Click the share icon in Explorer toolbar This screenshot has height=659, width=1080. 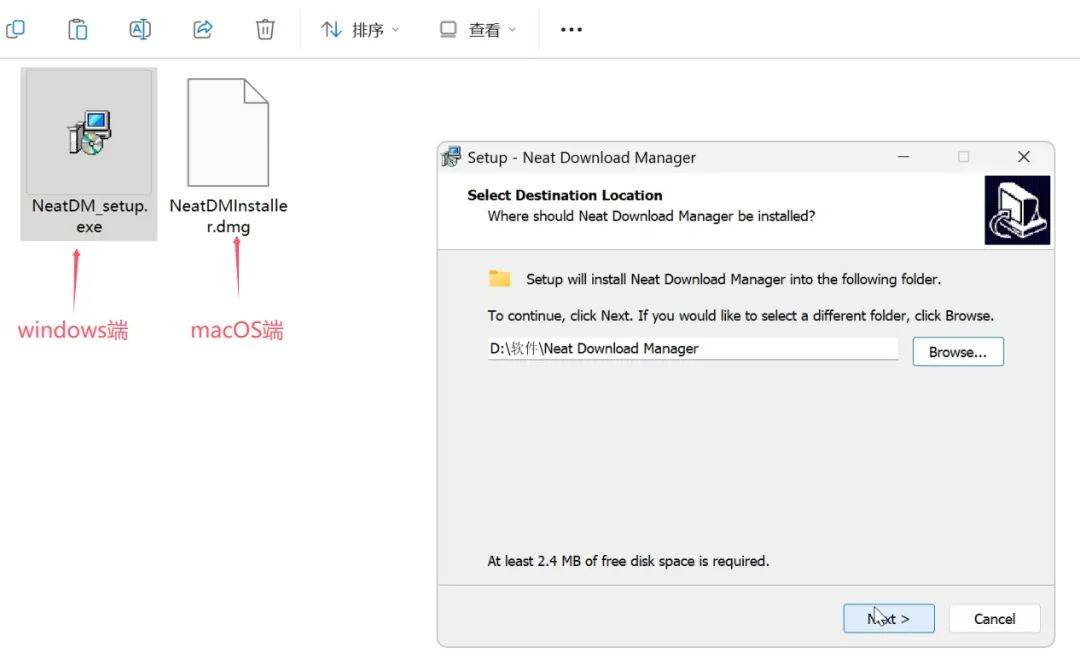click(202, 30)
